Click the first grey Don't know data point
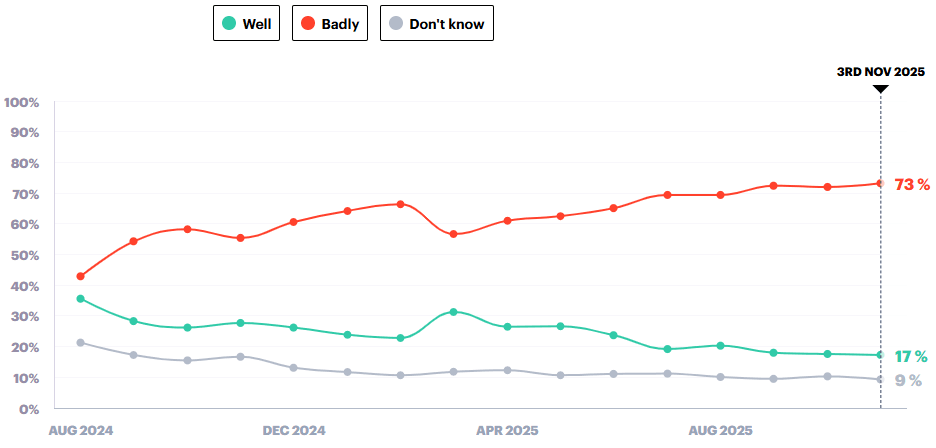This screenshot has height=448, width=936. click(80, 343)
